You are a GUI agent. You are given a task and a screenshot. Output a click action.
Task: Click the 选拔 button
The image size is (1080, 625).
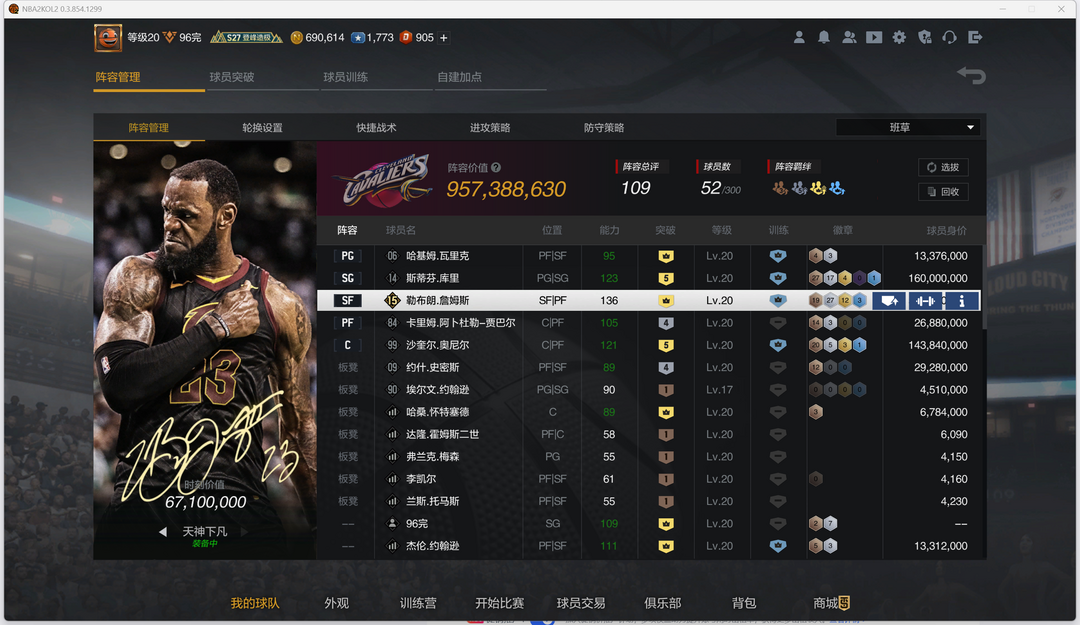(x=943, y=168)
